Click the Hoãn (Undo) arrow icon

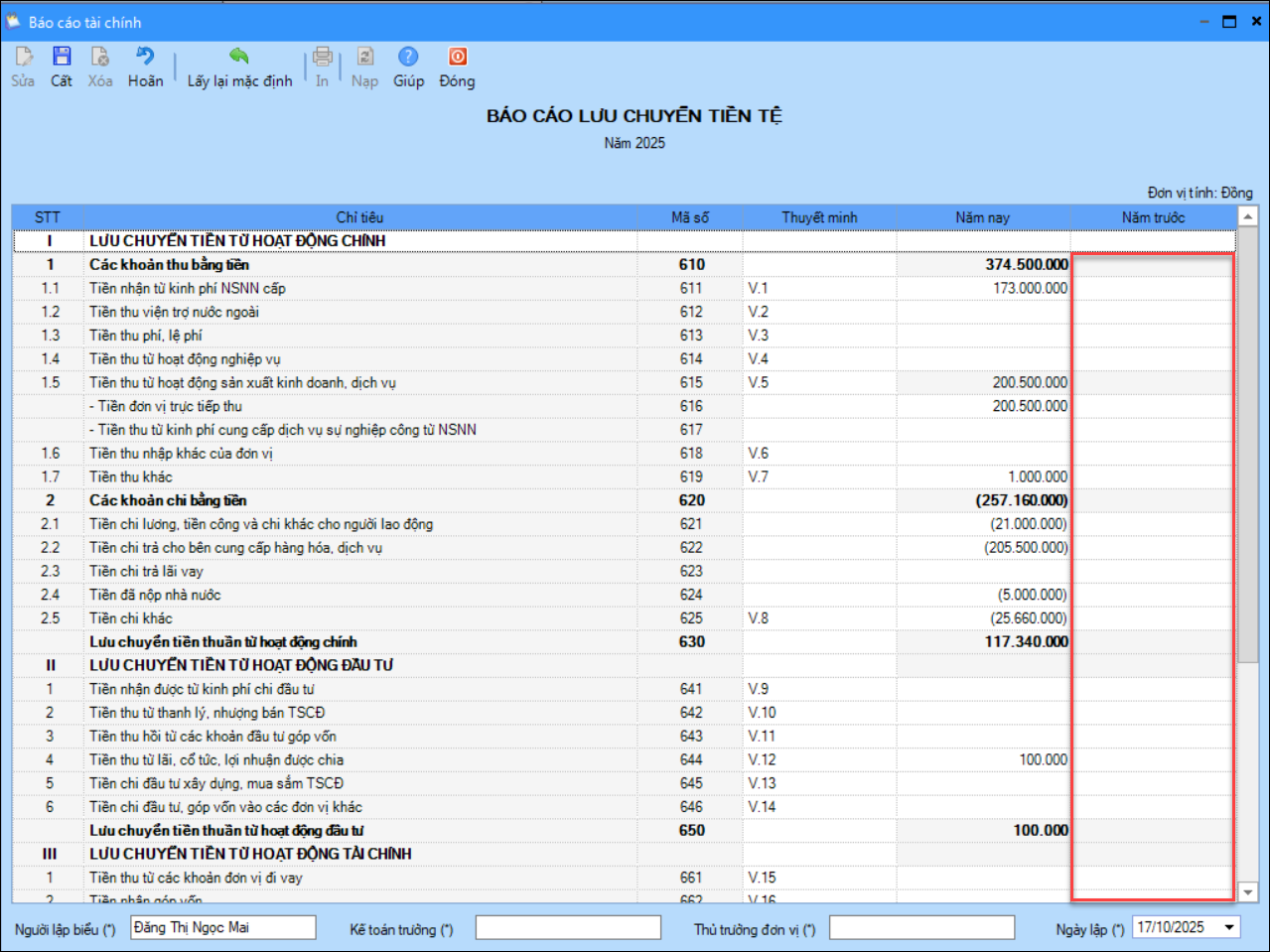[x=145, y=58]
